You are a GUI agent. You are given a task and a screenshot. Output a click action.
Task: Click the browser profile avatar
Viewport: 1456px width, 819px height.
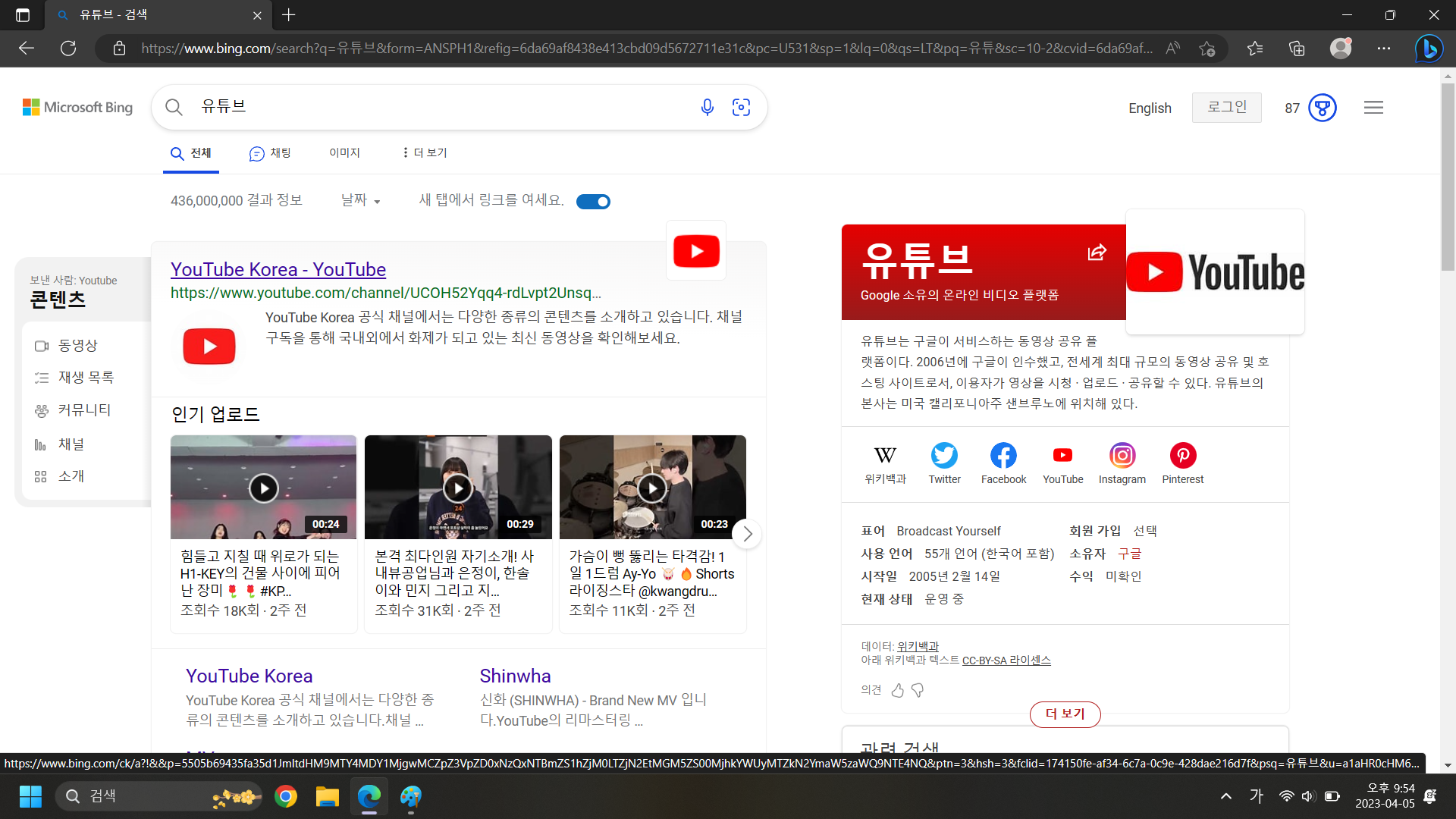pyautogui.click(x=1341, y=49)
